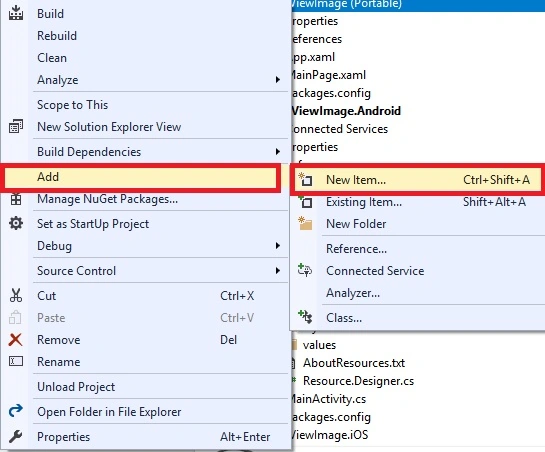Click the Connected Service cloud icon
Image resolution: width=545 pixels, height=452 pixels.
[x=305, y=270]
